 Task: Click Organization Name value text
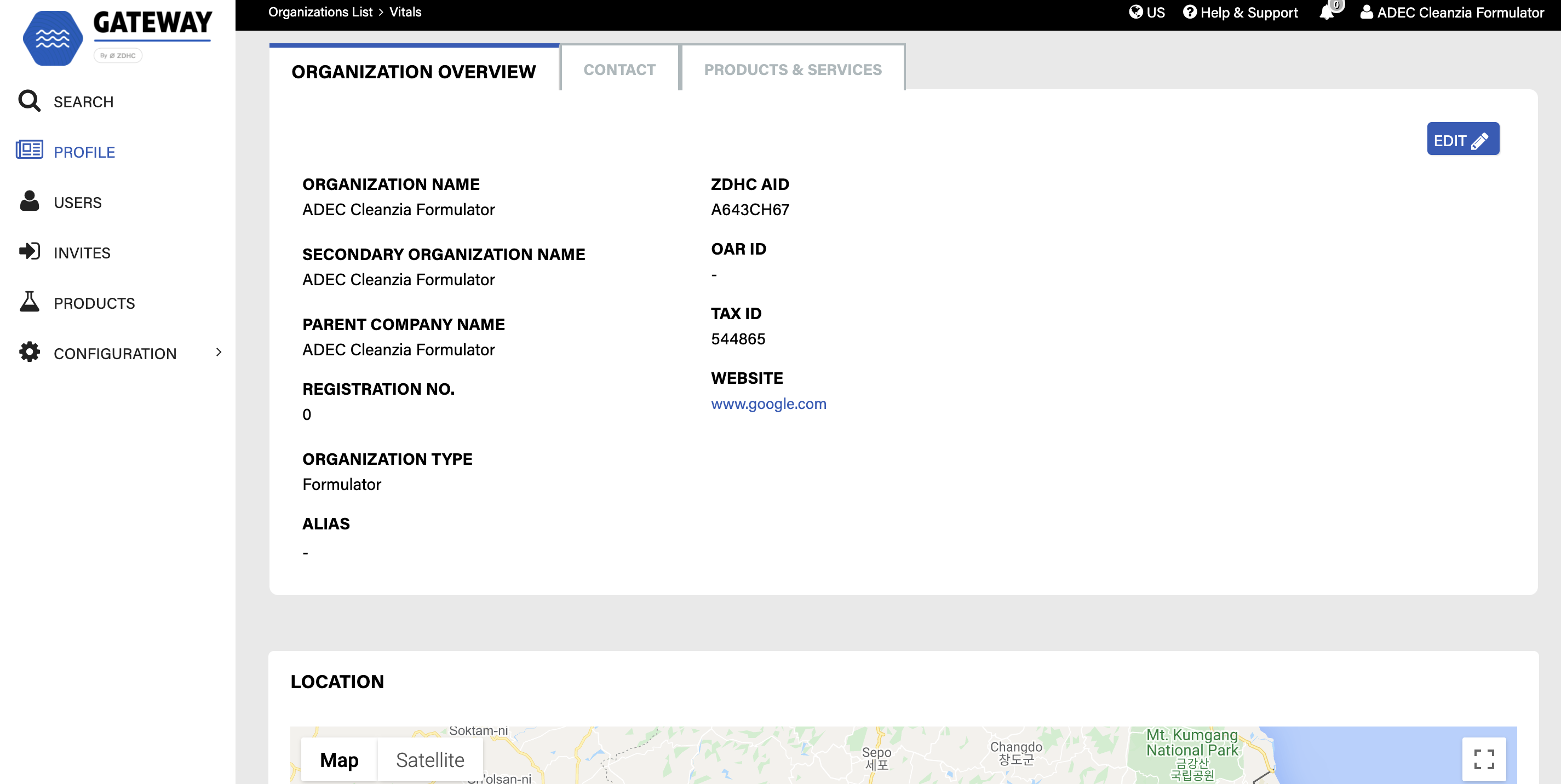(x=398, y=210)
